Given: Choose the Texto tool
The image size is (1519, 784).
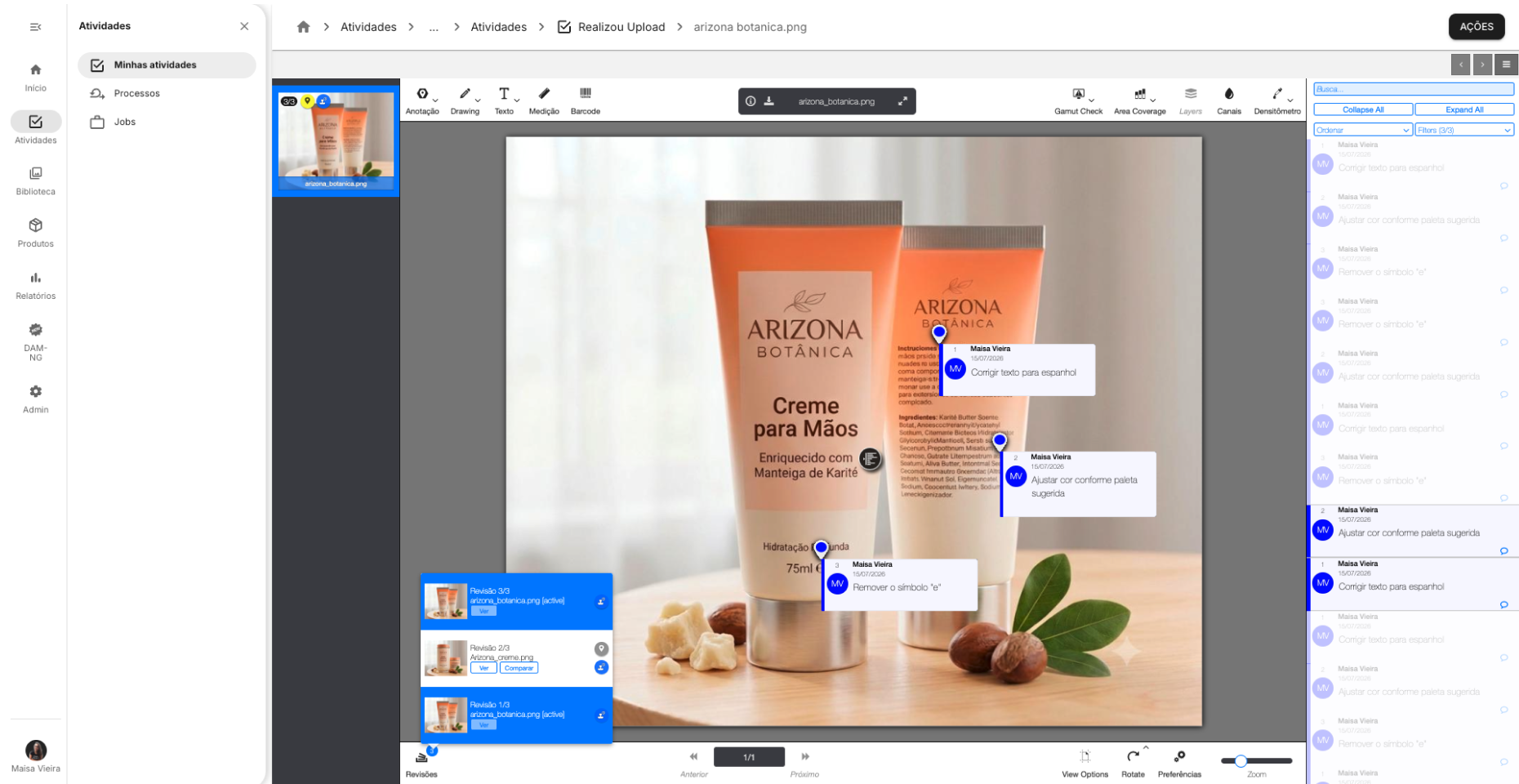Looking at the screenshot, I should pos(505,100).
